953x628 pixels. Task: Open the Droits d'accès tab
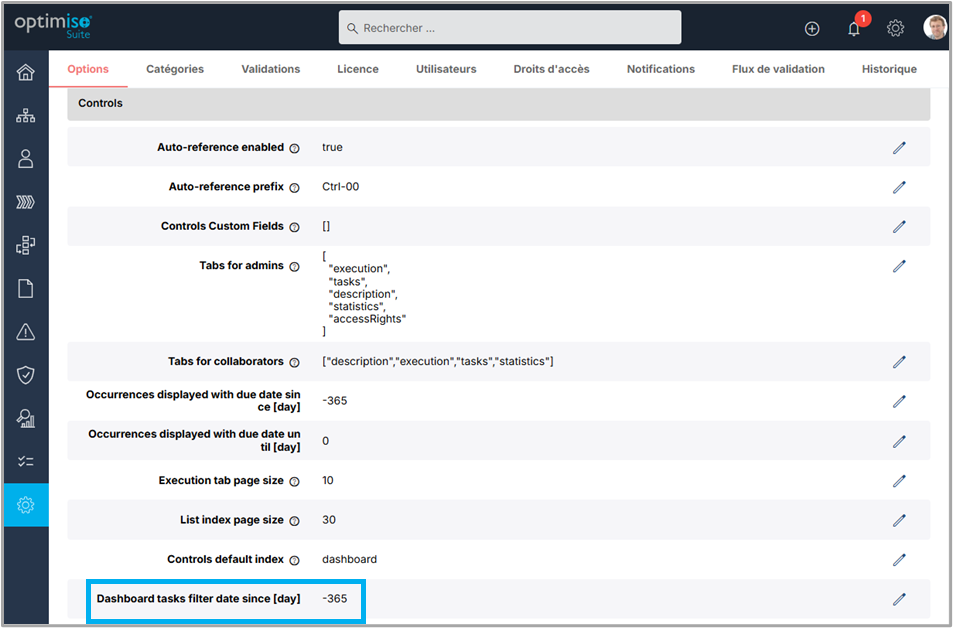(x=551, y=69)
